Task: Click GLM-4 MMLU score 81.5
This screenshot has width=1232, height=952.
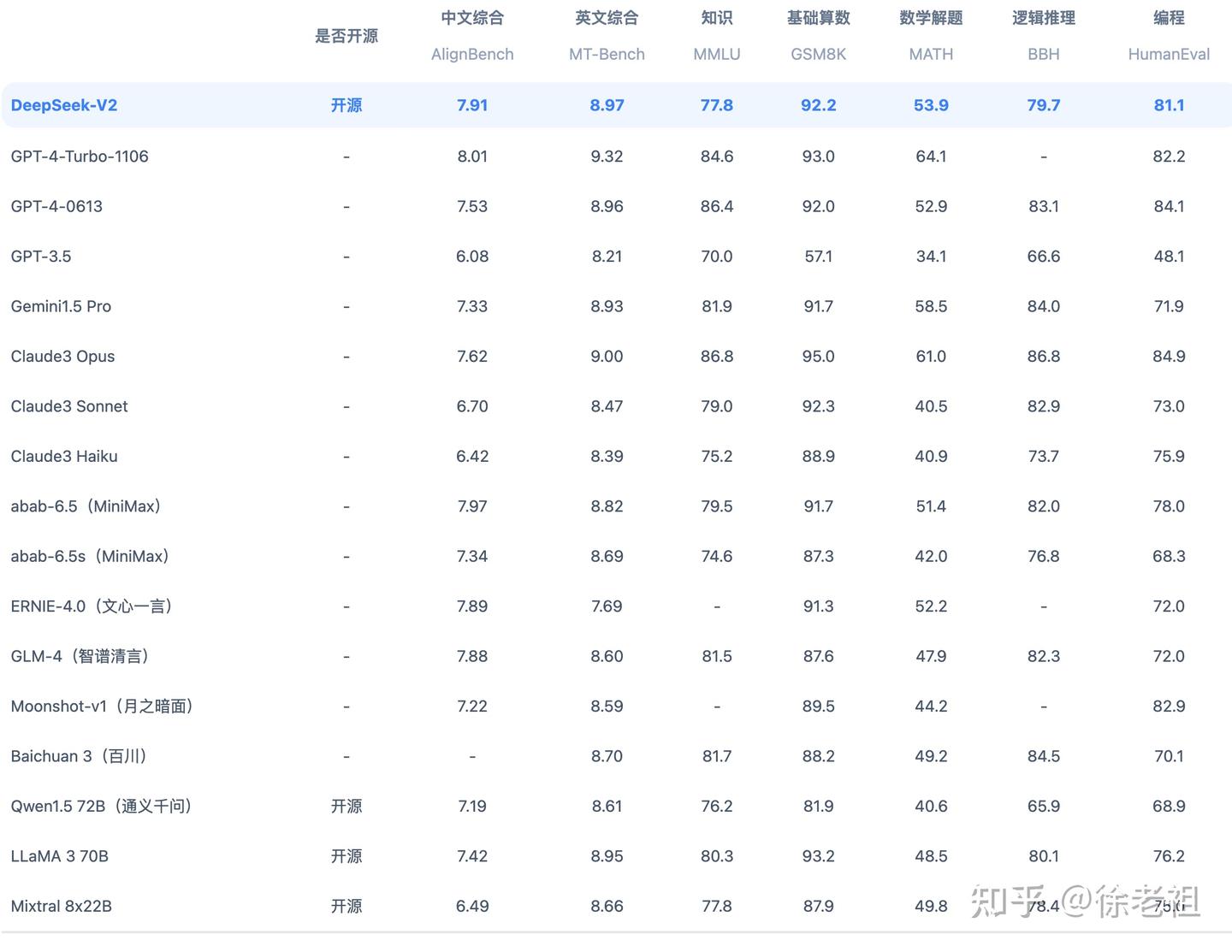Action: click(717, 656)
